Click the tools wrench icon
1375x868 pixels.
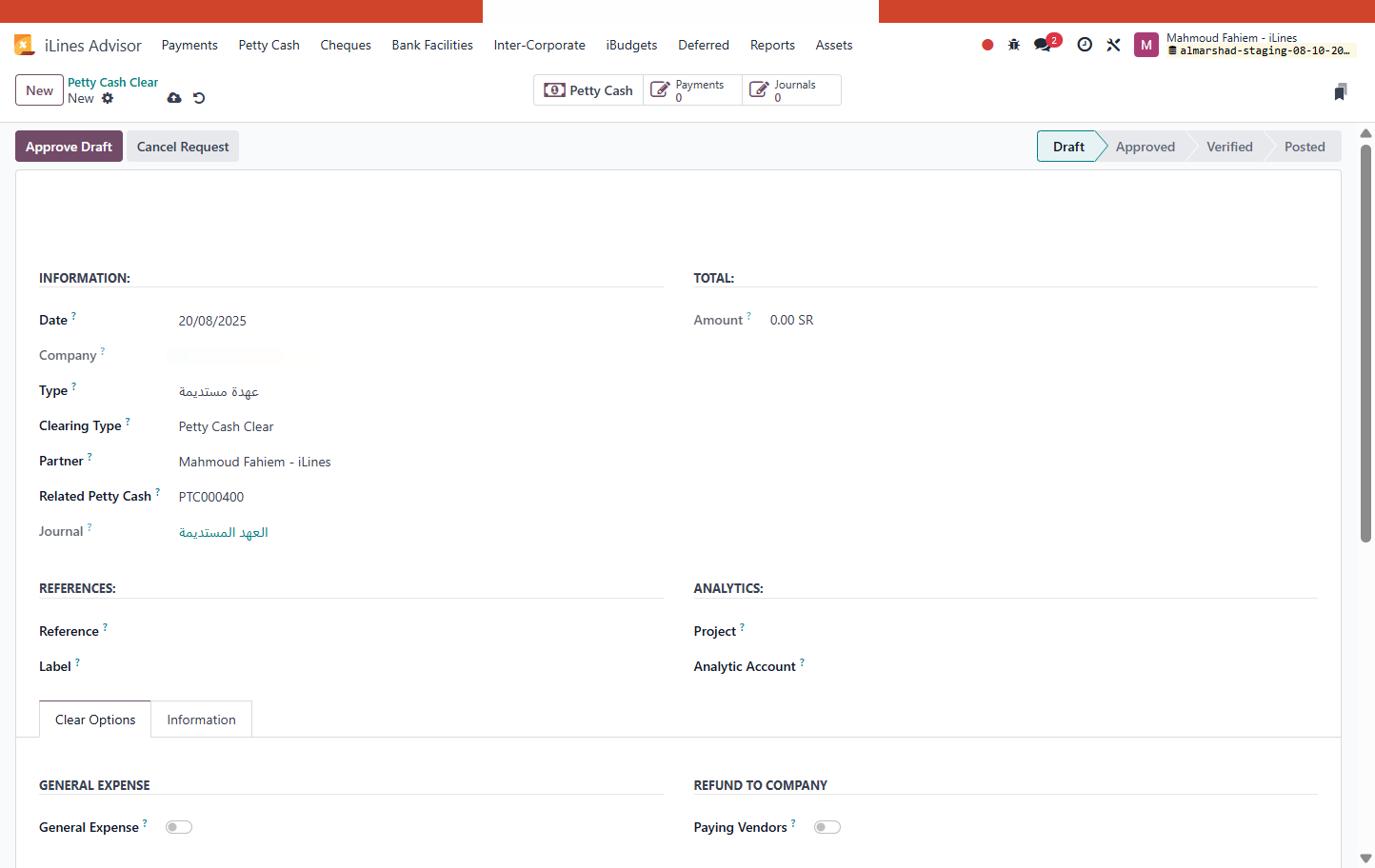tap(1113, 45)
